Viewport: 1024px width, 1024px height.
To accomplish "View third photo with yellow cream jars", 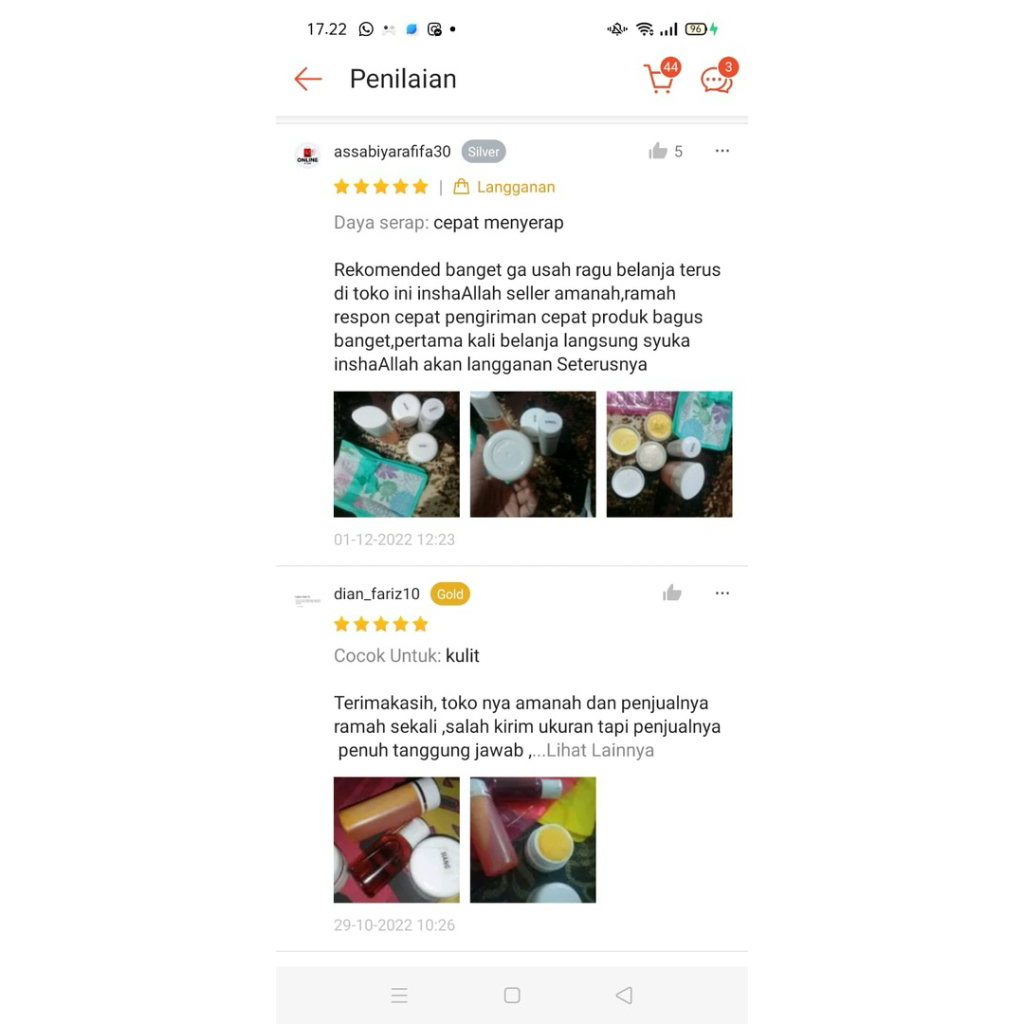I will point(669,455).
